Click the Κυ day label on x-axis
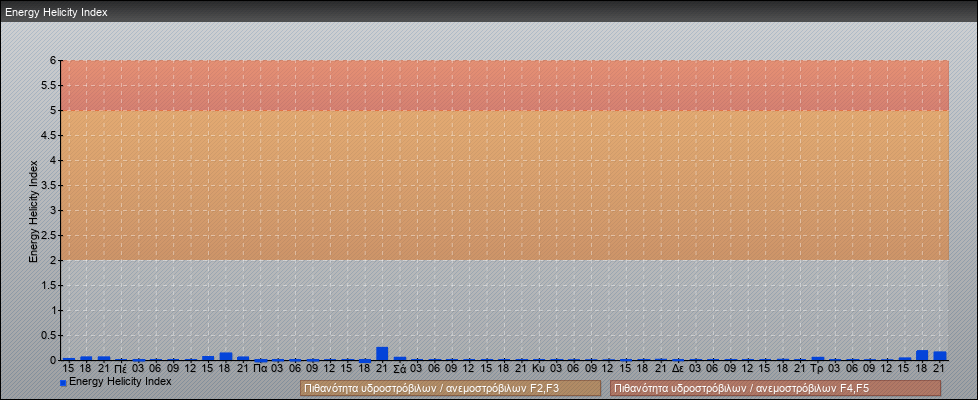This screenshot has width=978, height=400. point(540,368)
